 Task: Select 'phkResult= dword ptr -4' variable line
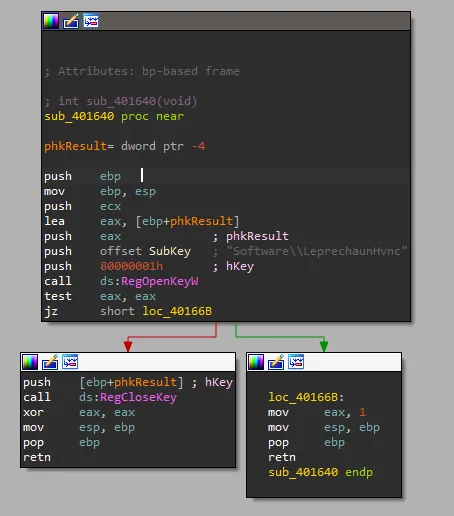(125, 146)
